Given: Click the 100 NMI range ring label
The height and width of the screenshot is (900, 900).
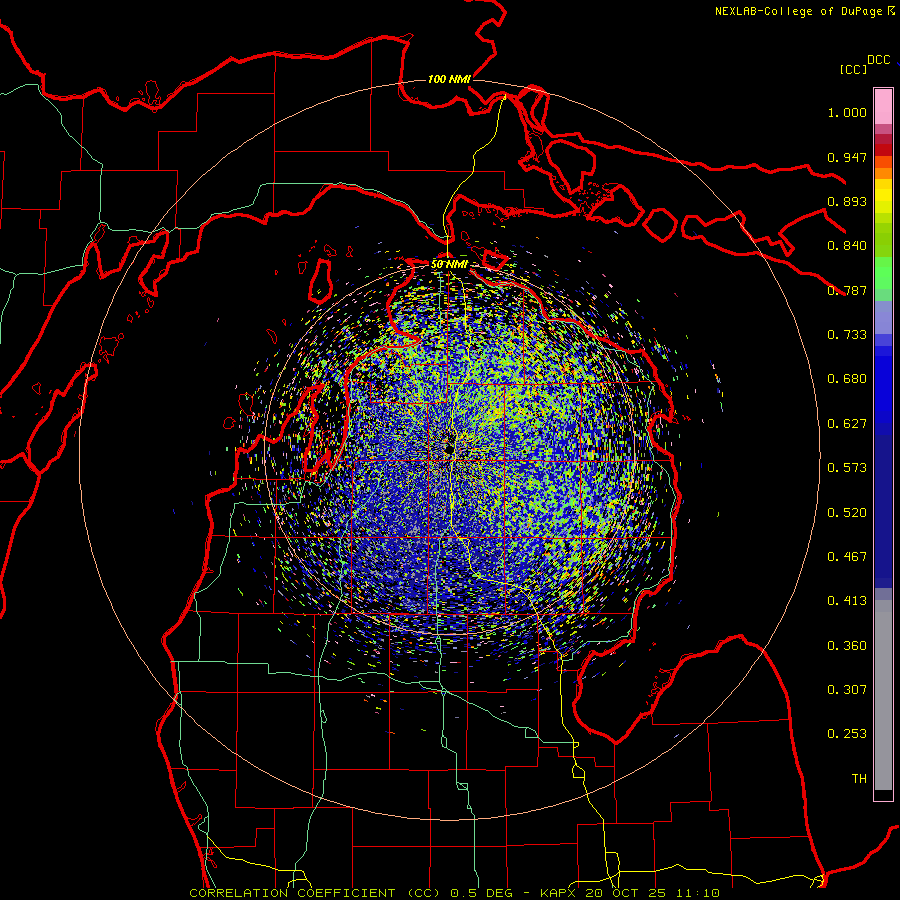Looking at the screenshot, I should click(x=449, y=79).
